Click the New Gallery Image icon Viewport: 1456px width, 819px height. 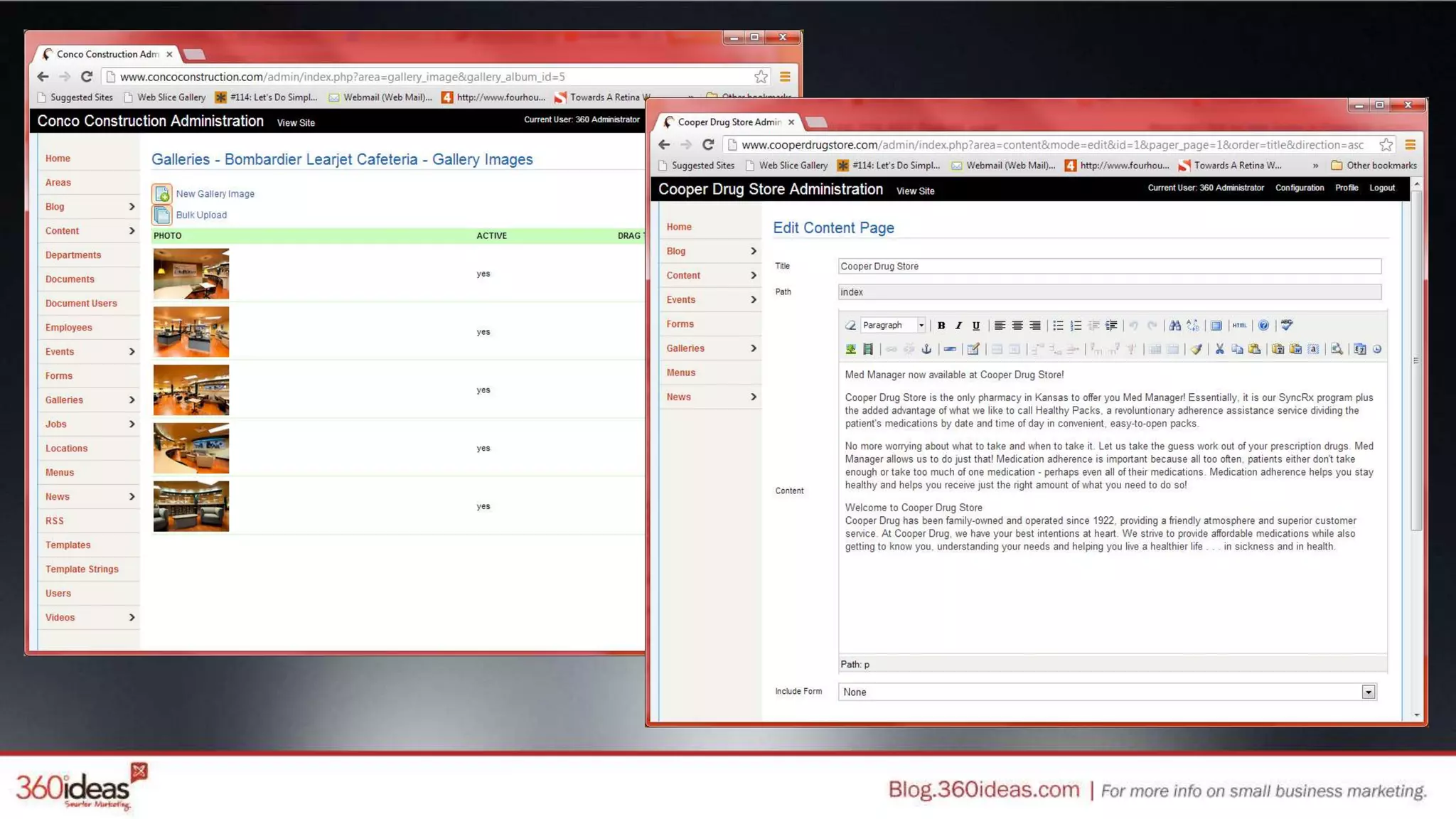(162, 193)
